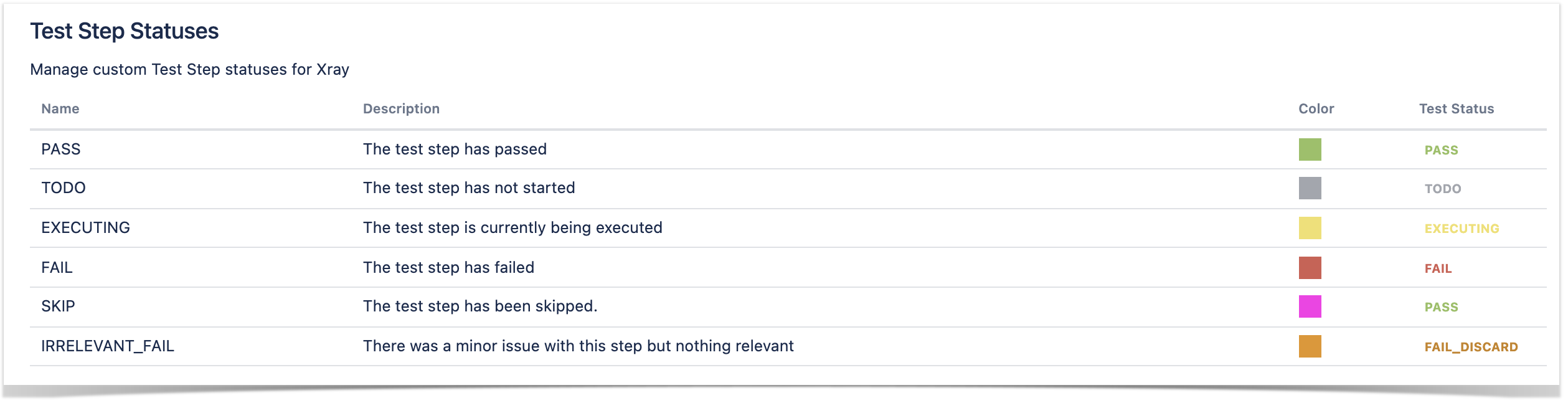The height and width of the screenshot is (403, 1568).
Task: Click the yellow EXECUTING color swatch
Action: [1310, 228]
